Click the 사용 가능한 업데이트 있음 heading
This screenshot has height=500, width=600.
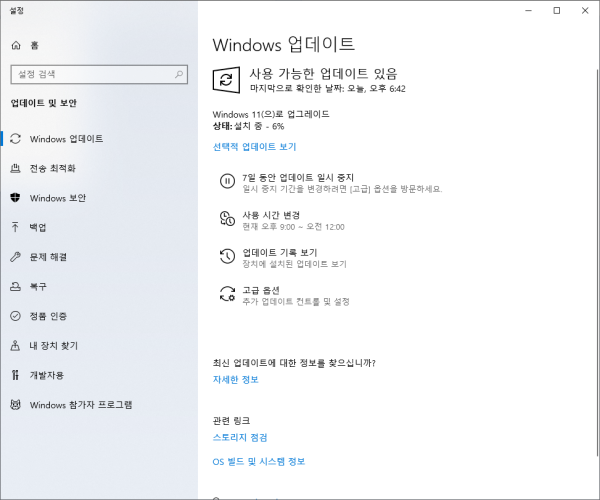pyautogui.click(x=323, y=73)
